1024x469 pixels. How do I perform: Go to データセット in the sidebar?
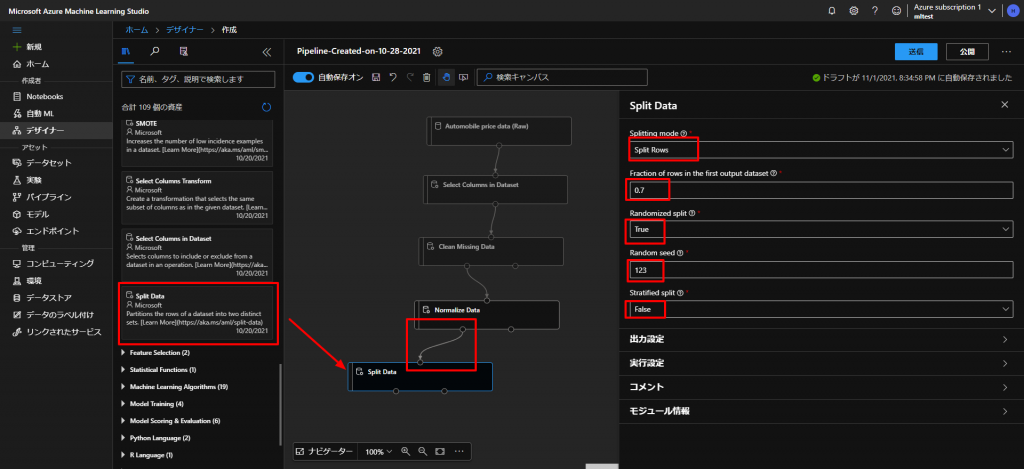tap(48, 162)
